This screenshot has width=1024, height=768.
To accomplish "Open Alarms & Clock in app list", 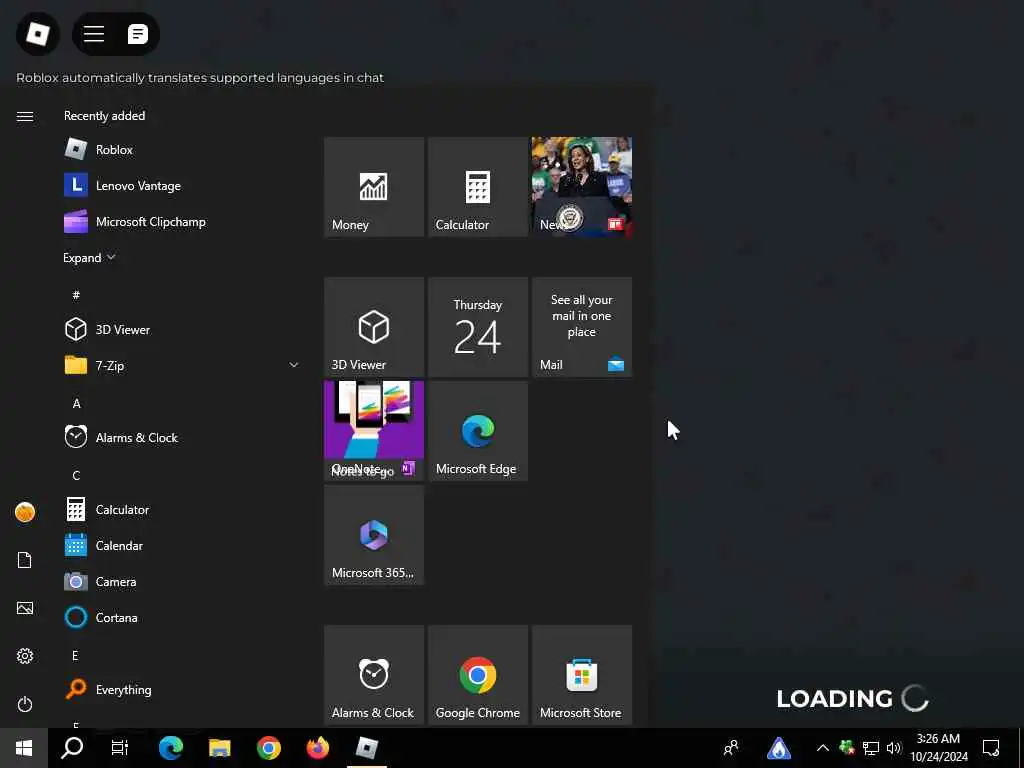I will (182, 438).
